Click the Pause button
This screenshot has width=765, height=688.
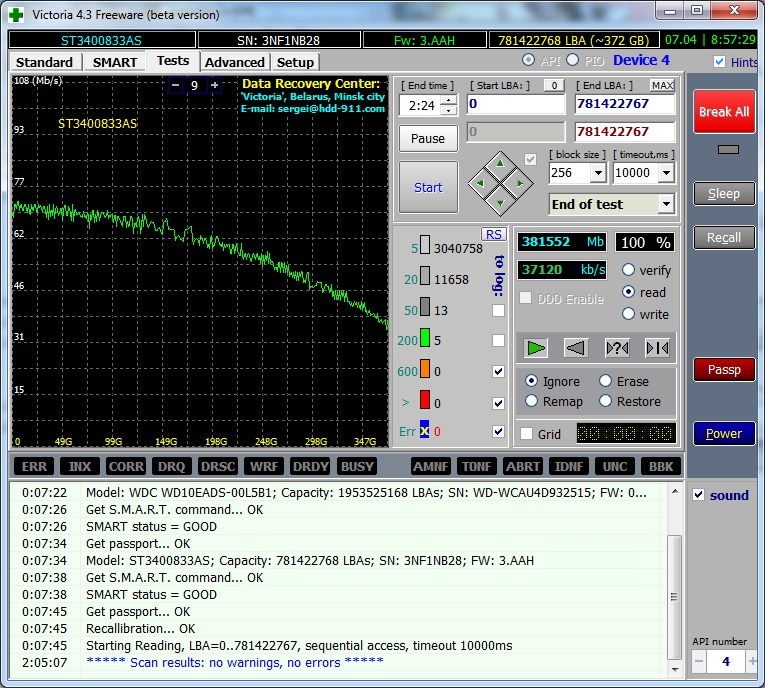(x=428, y=138)
